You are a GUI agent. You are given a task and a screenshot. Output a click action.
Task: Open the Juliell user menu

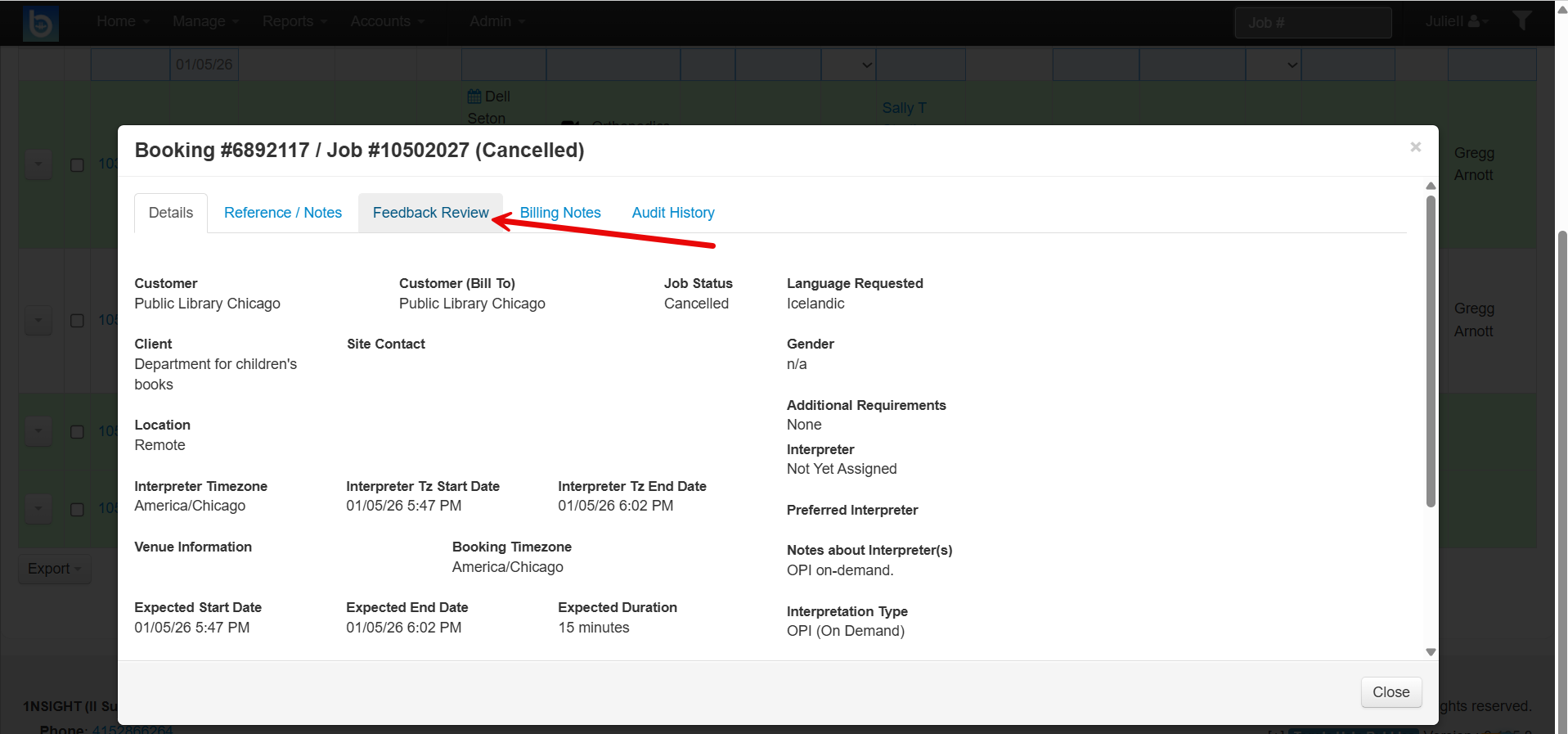(1457, 21)
